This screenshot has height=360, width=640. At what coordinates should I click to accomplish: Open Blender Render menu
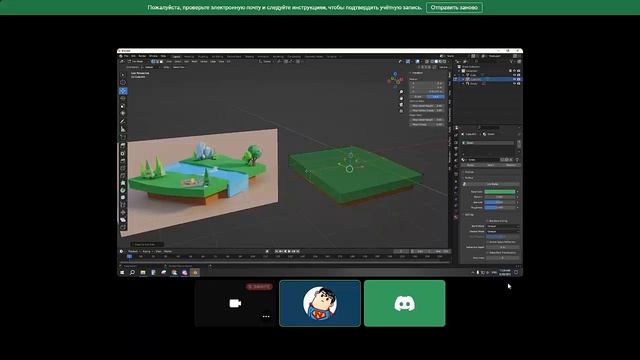tap(142, 56)
